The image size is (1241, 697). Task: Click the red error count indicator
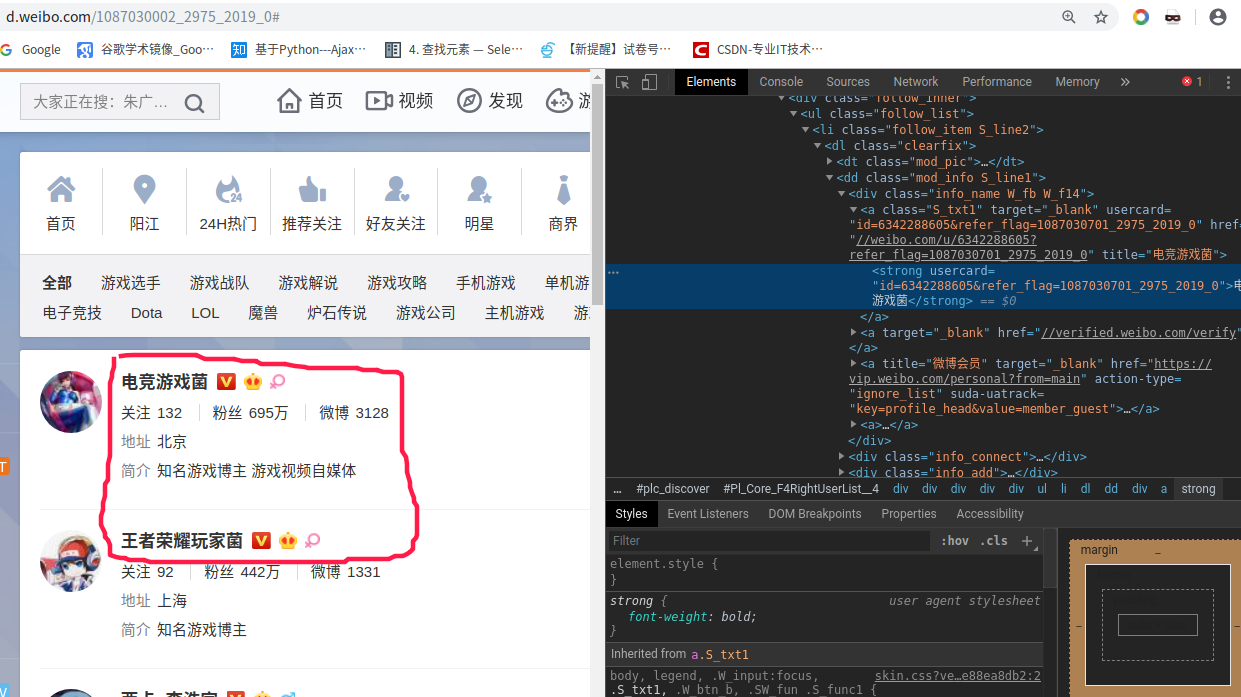coord(1192,82)
